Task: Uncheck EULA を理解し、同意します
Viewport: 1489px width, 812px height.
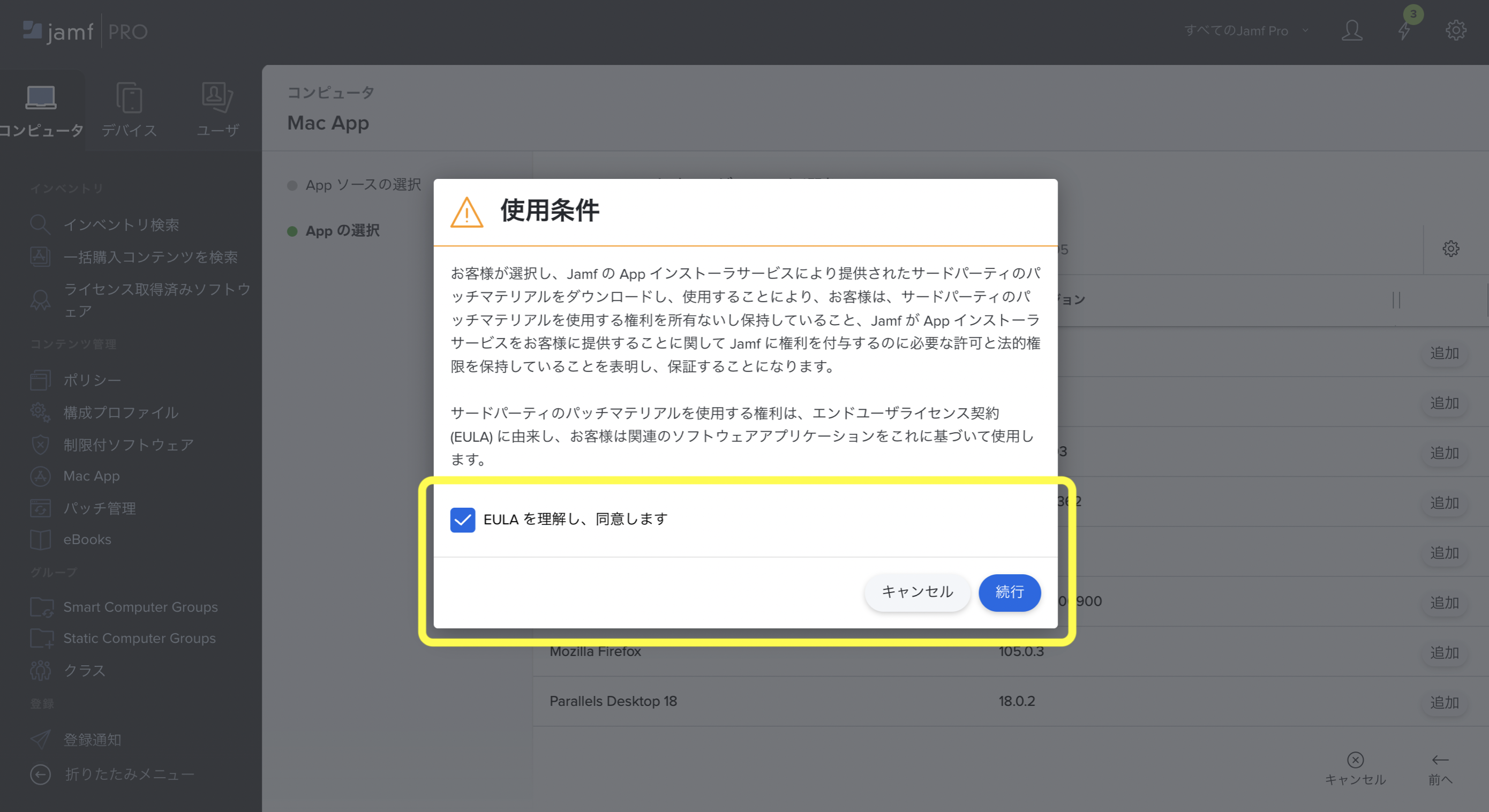Action: [462, 519]
